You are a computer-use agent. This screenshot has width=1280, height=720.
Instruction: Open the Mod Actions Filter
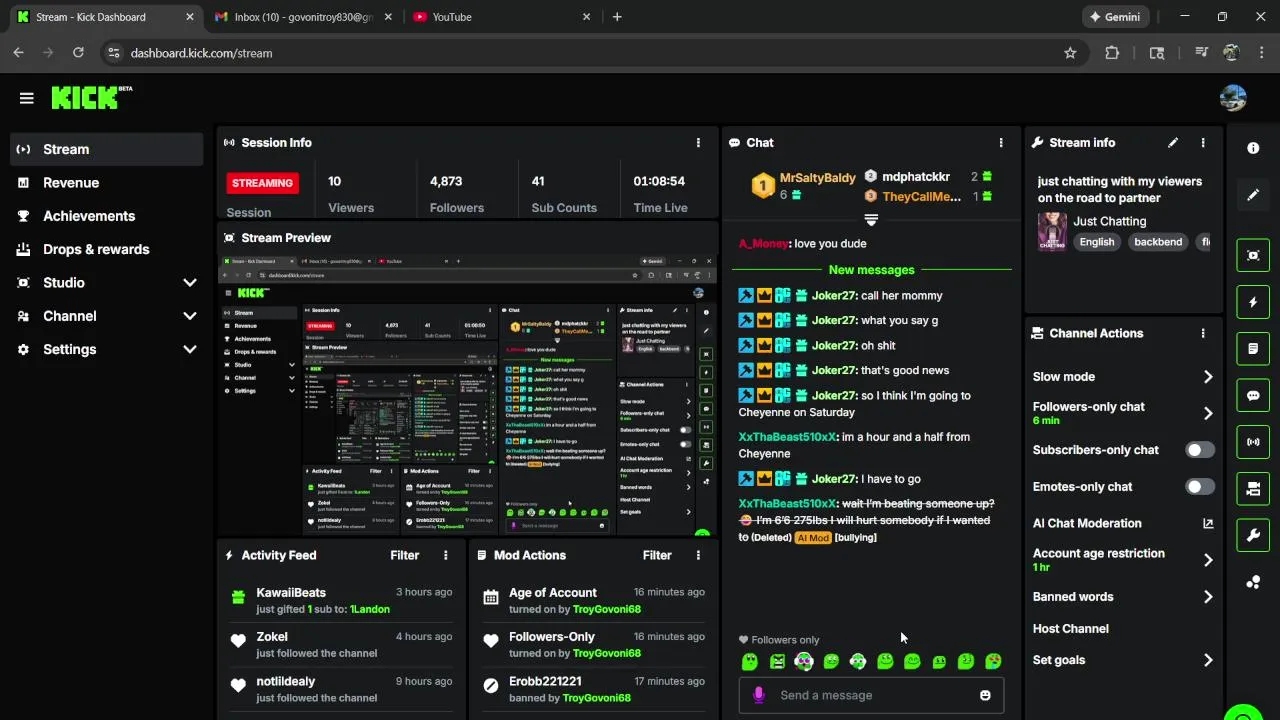[657, 556]
